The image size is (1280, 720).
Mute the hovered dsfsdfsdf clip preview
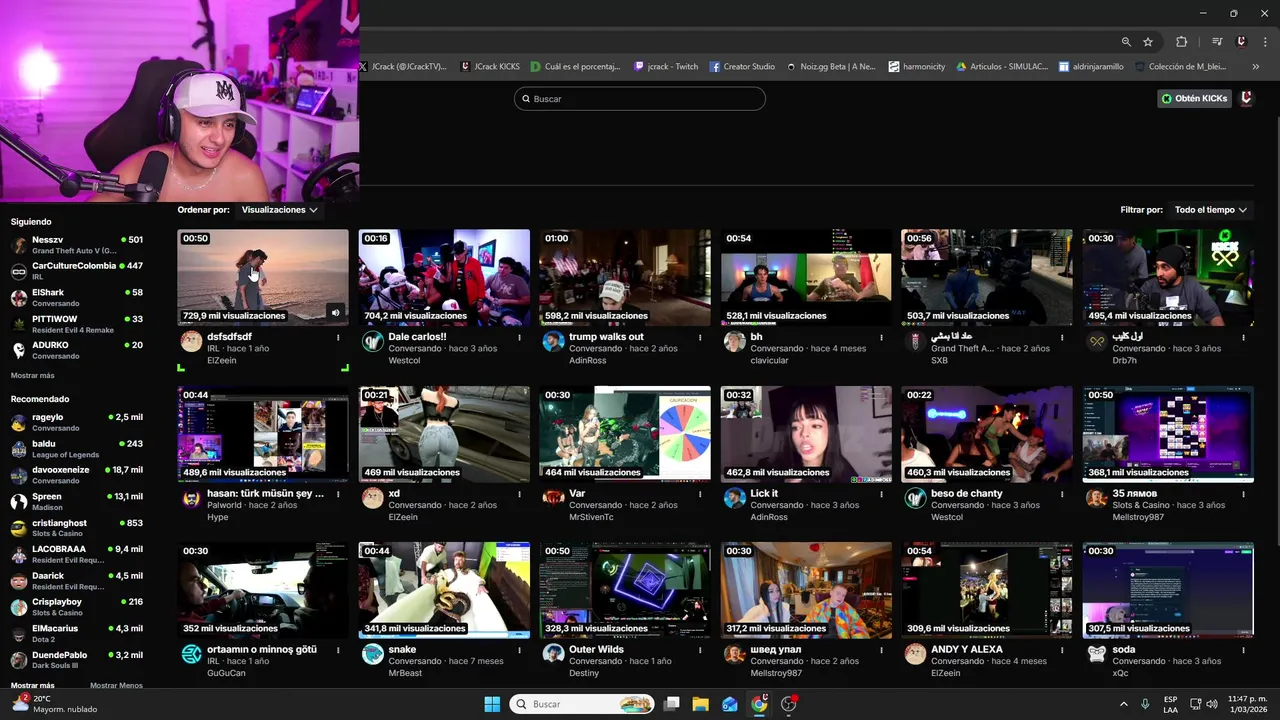[336, 313]
